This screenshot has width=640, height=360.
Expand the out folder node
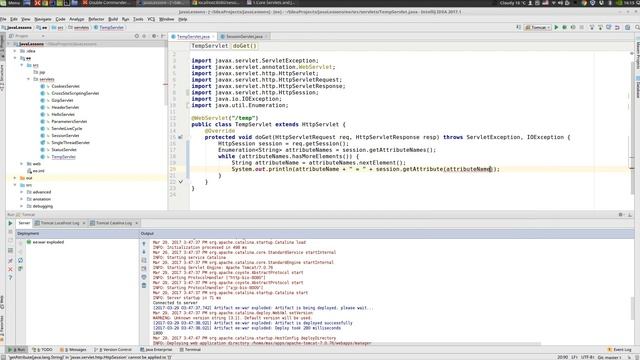pos(15,178)
